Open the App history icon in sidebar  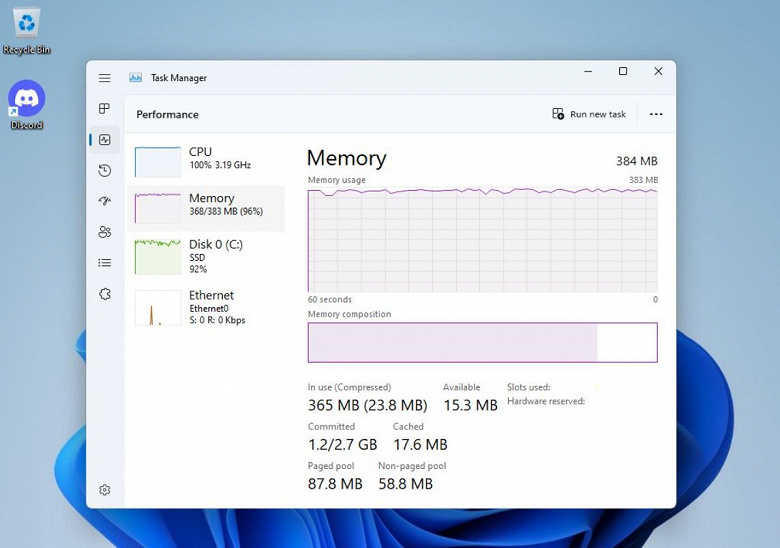pos(105,171)
